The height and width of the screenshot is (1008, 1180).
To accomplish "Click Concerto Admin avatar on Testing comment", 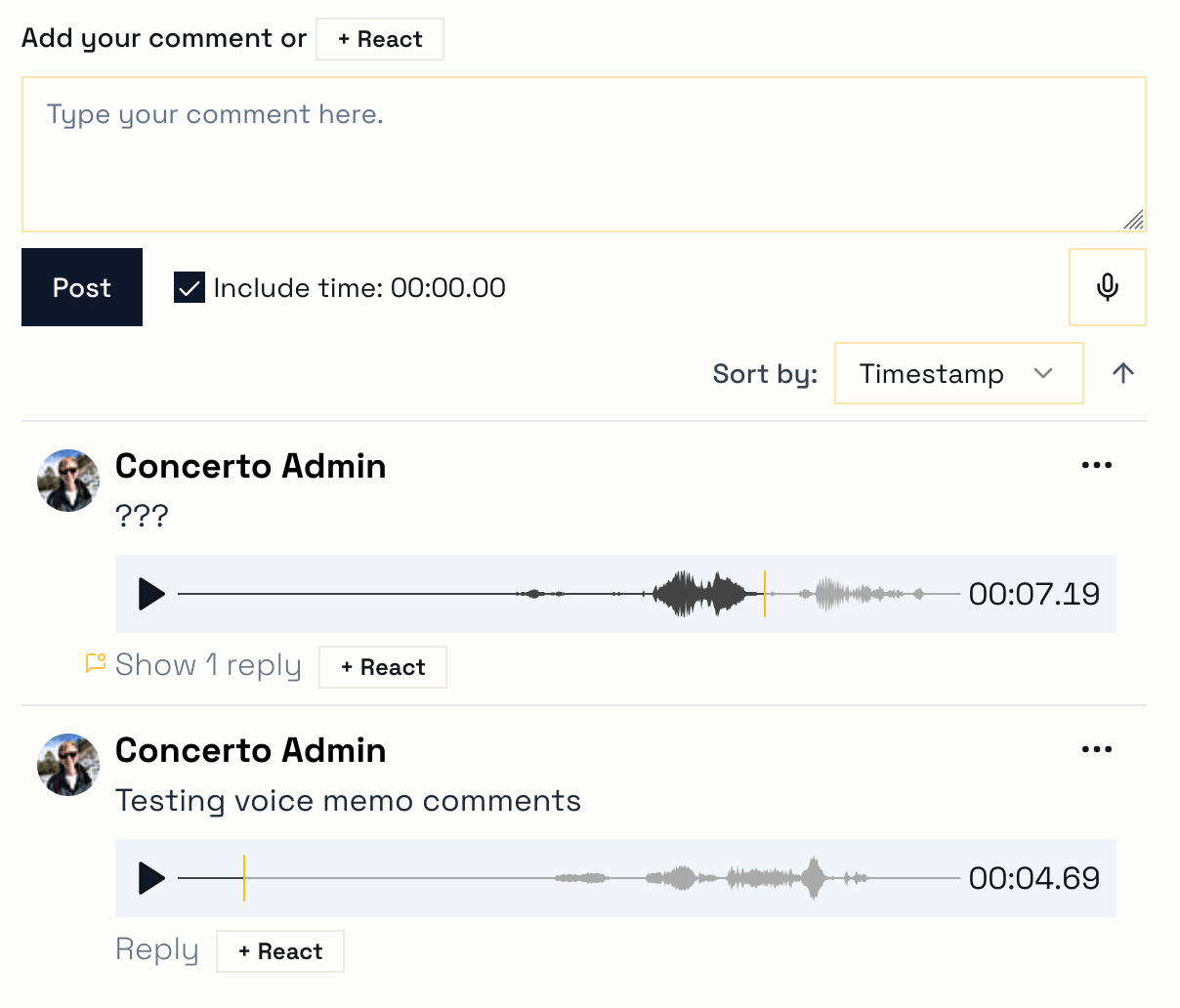I will point(68,765).
